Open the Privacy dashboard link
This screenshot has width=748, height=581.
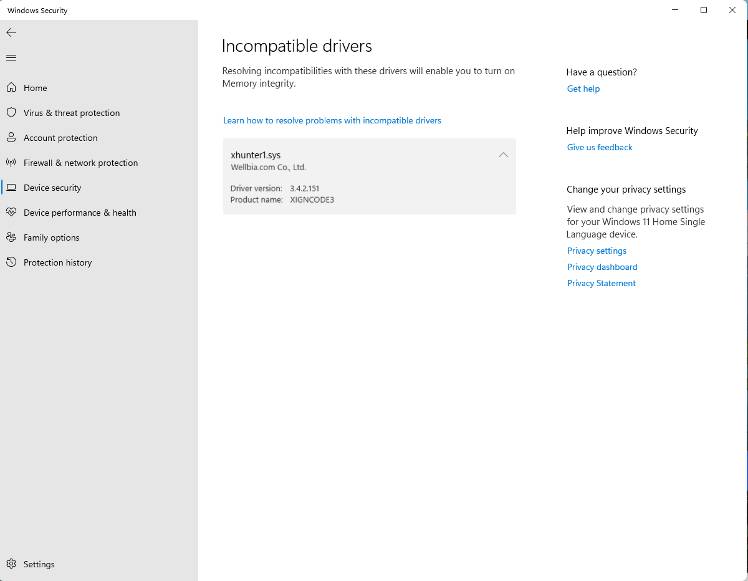(x=601, y=267)
